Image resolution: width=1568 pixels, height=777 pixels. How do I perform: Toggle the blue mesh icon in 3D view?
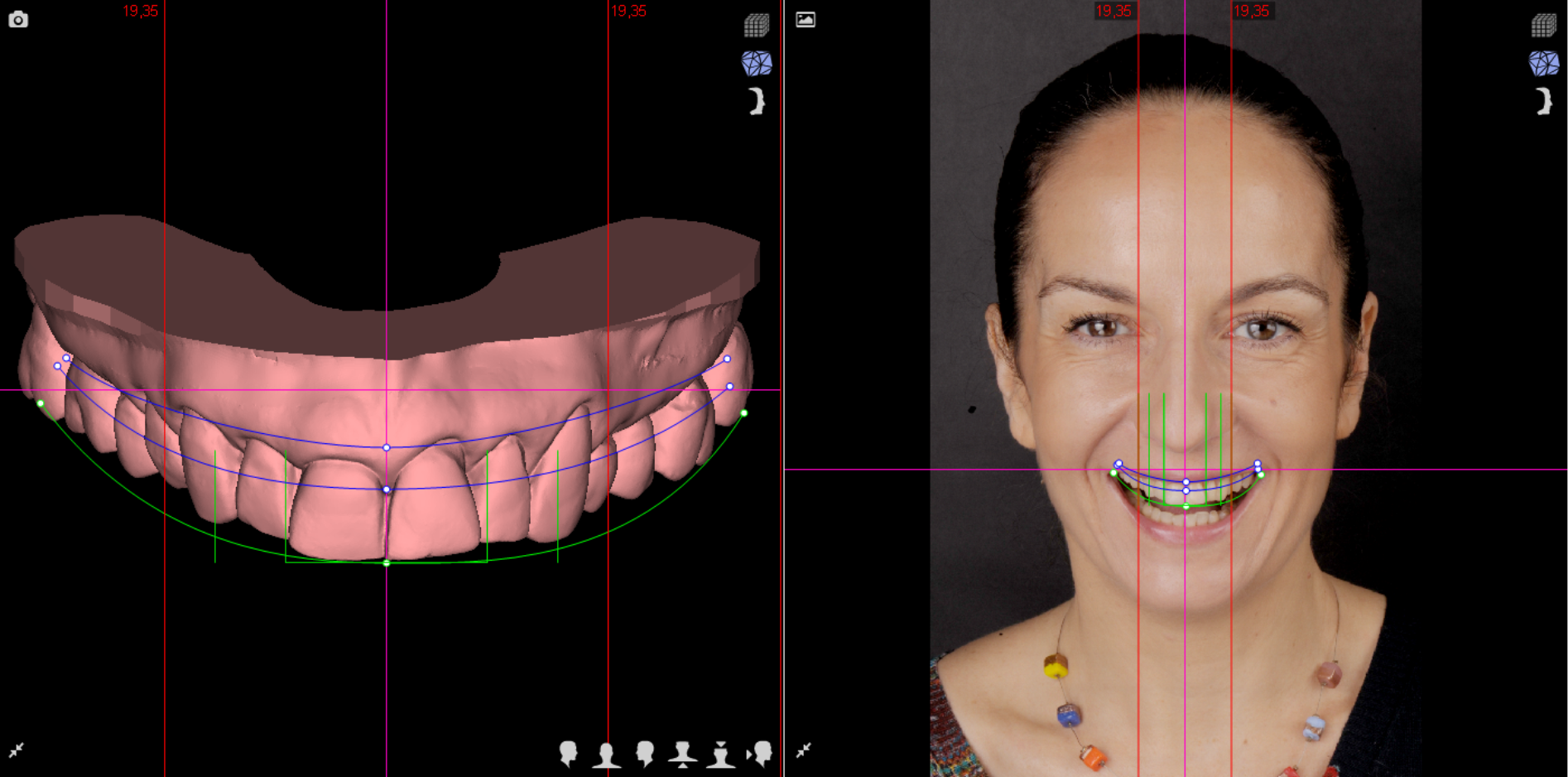[x=756, y=64]
